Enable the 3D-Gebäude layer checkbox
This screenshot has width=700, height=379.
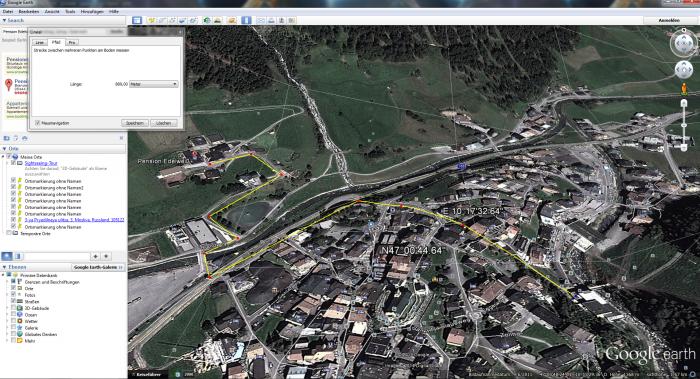click(13, 308)
